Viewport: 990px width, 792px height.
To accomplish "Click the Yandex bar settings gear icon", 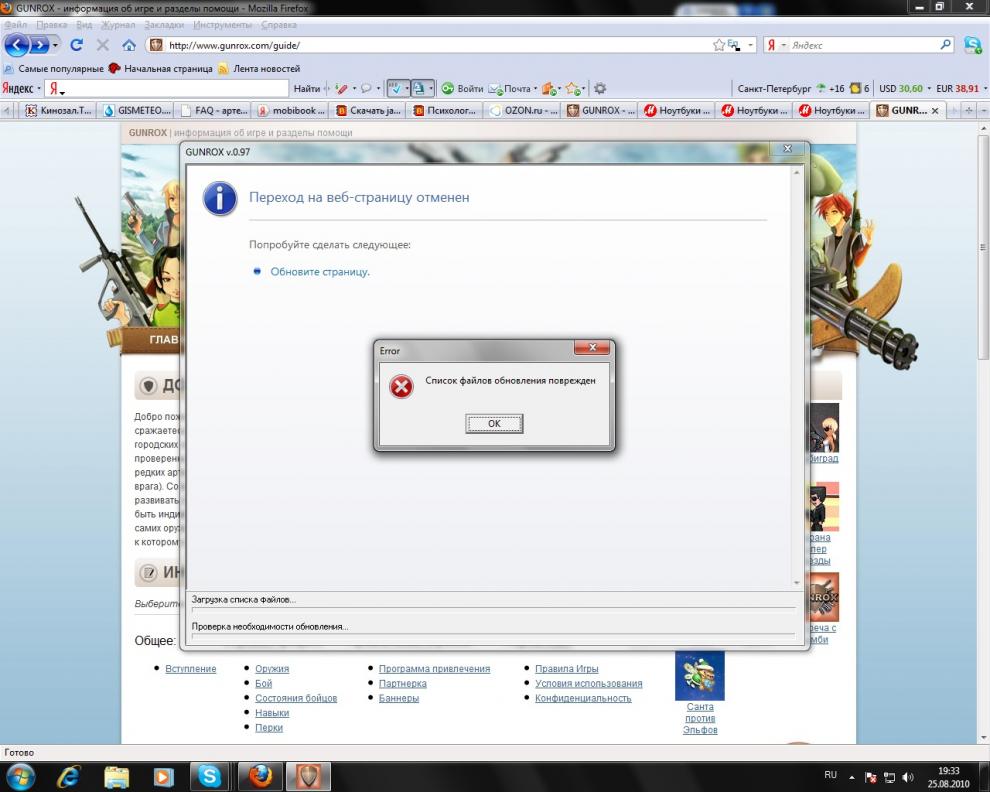I will pyautogui.click(x=600, y=88).
